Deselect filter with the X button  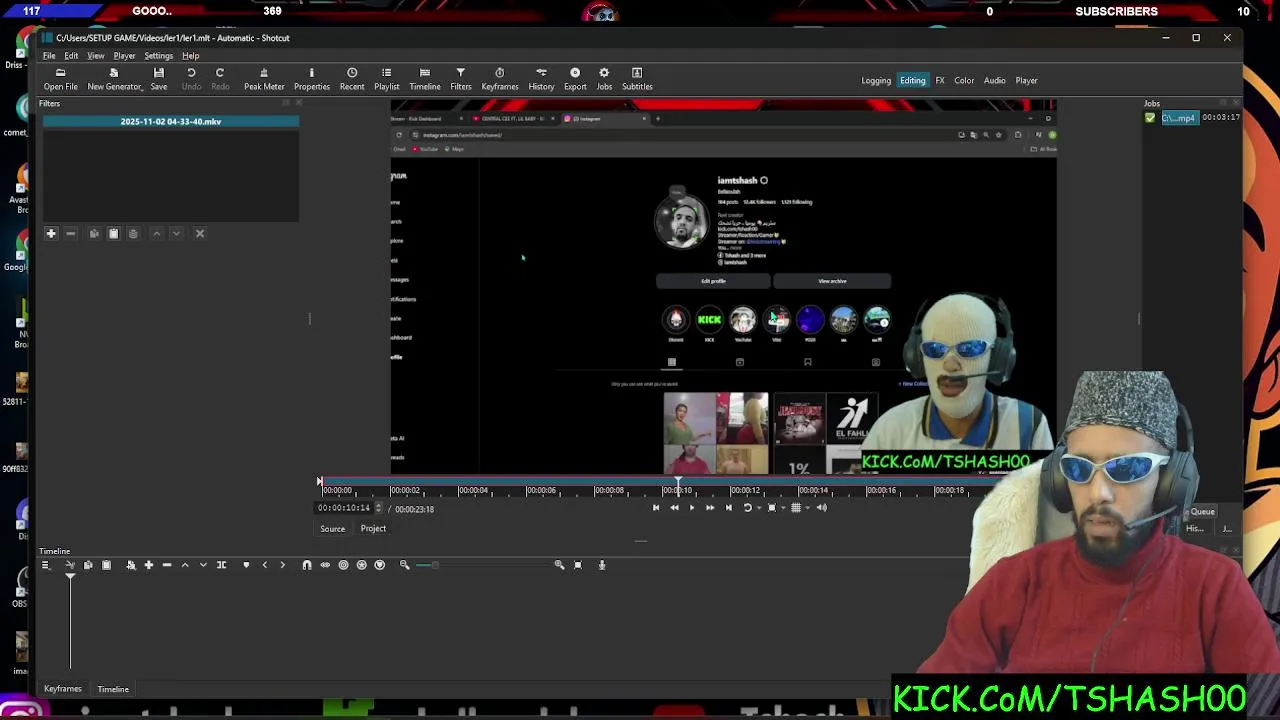[199, 233]
